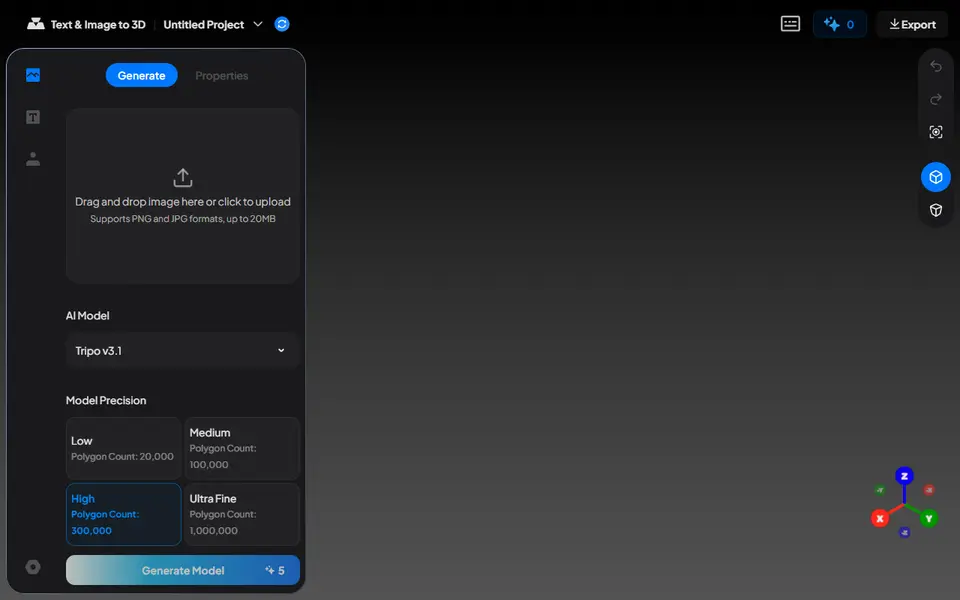Viewport: 960px width, 600px height.
Task: Open settings hexagon icon in sidebar
Action: click(x=33, y=567)
